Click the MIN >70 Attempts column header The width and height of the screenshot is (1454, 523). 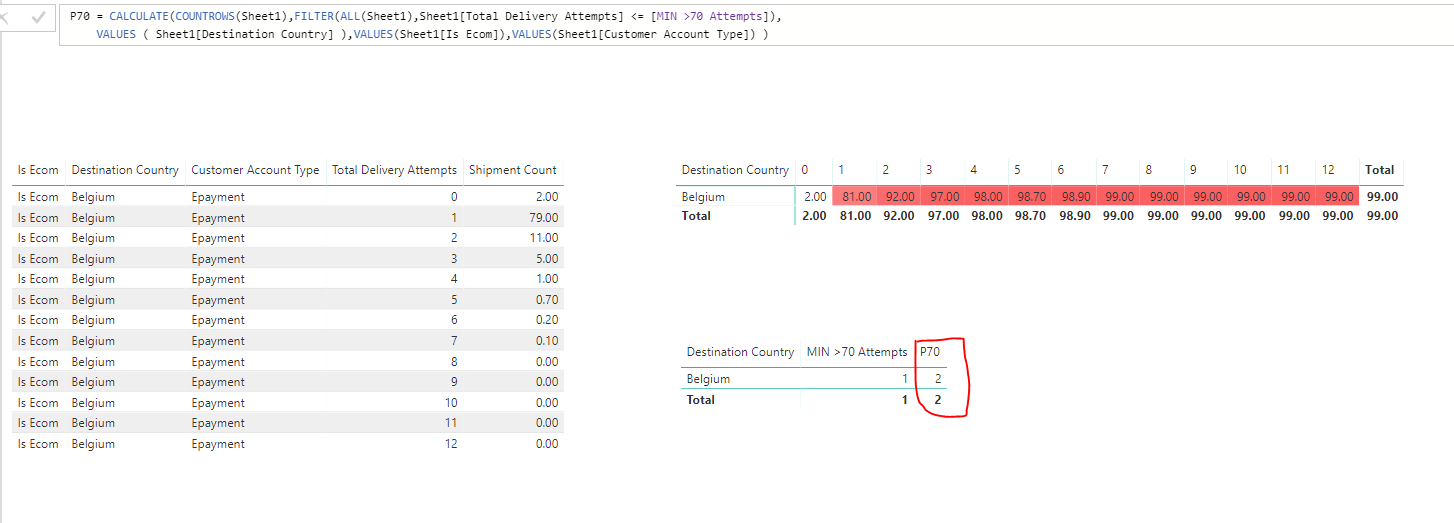coord(857,352)
